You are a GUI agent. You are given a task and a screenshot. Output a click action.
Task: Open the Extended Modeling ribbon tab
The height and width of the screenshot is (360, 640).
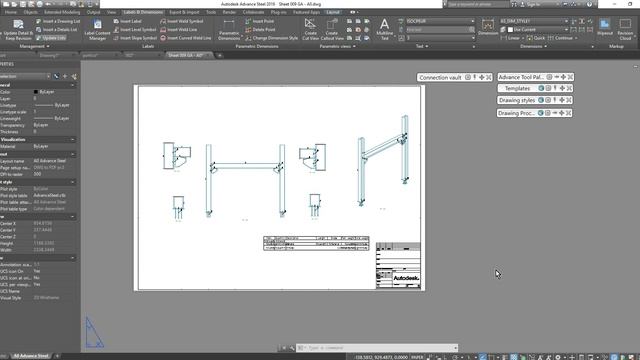(x=62, y=12)
